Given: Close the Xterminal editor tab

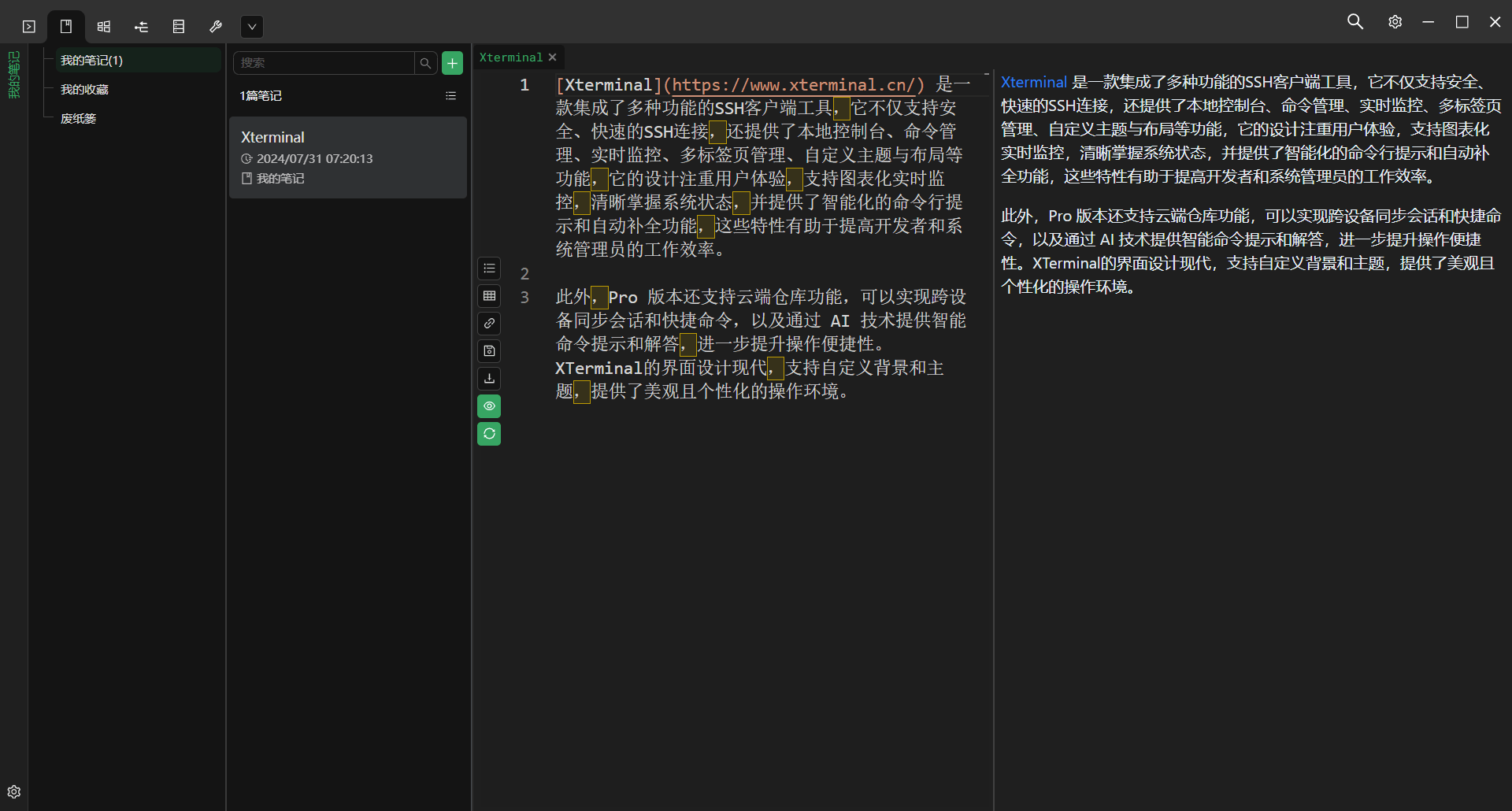Looking at the screenshot, I should (553, 57).
